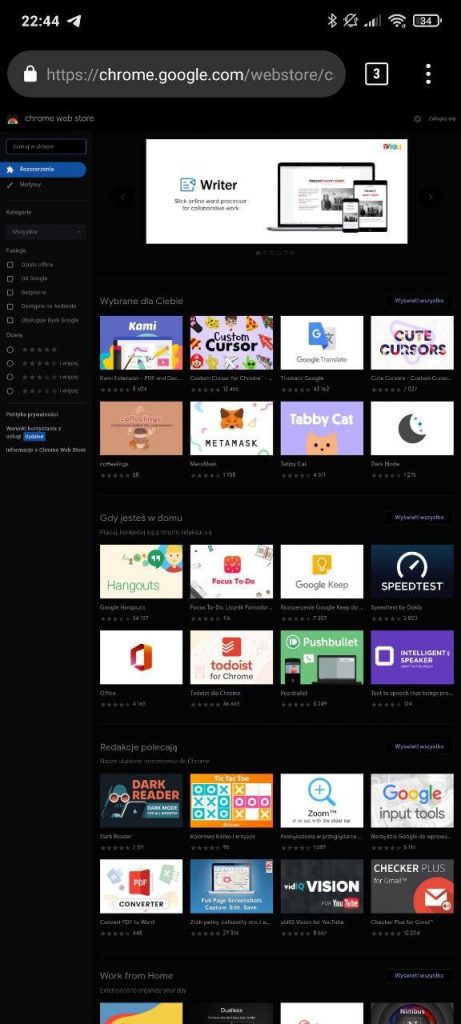Open the tab switcher showing 3 tabs
This screenshot has width=461, height=1024.
coord(375,74)
